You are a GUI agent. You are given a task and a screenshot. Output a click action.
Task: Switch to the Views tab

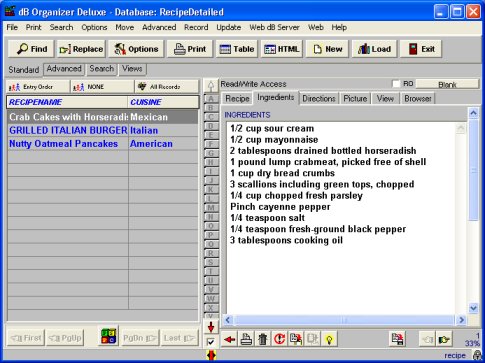[132, 69]
